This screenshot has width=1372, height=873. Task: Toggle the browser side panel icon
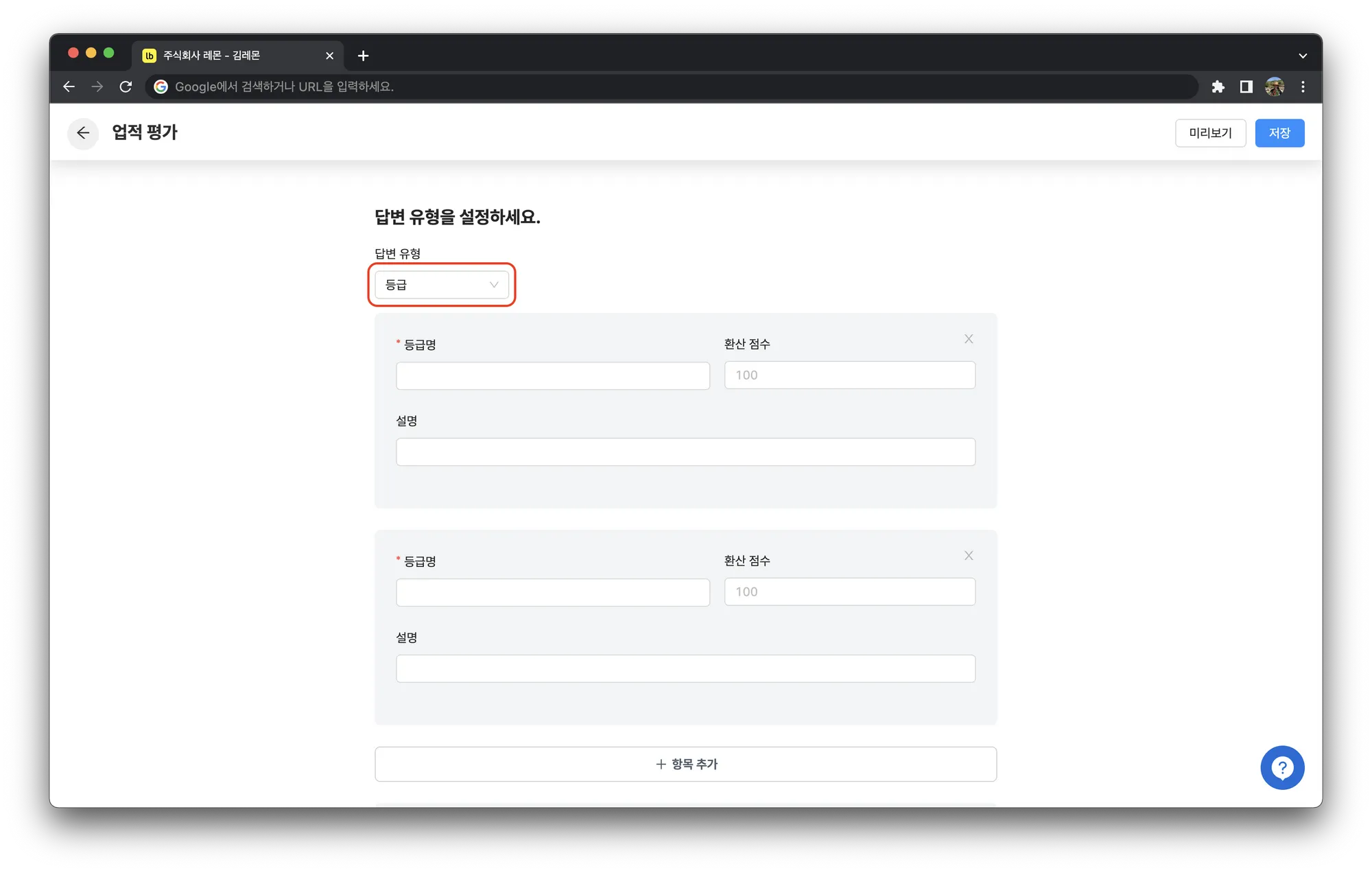pyautogui.click(x=1246, y=86)
